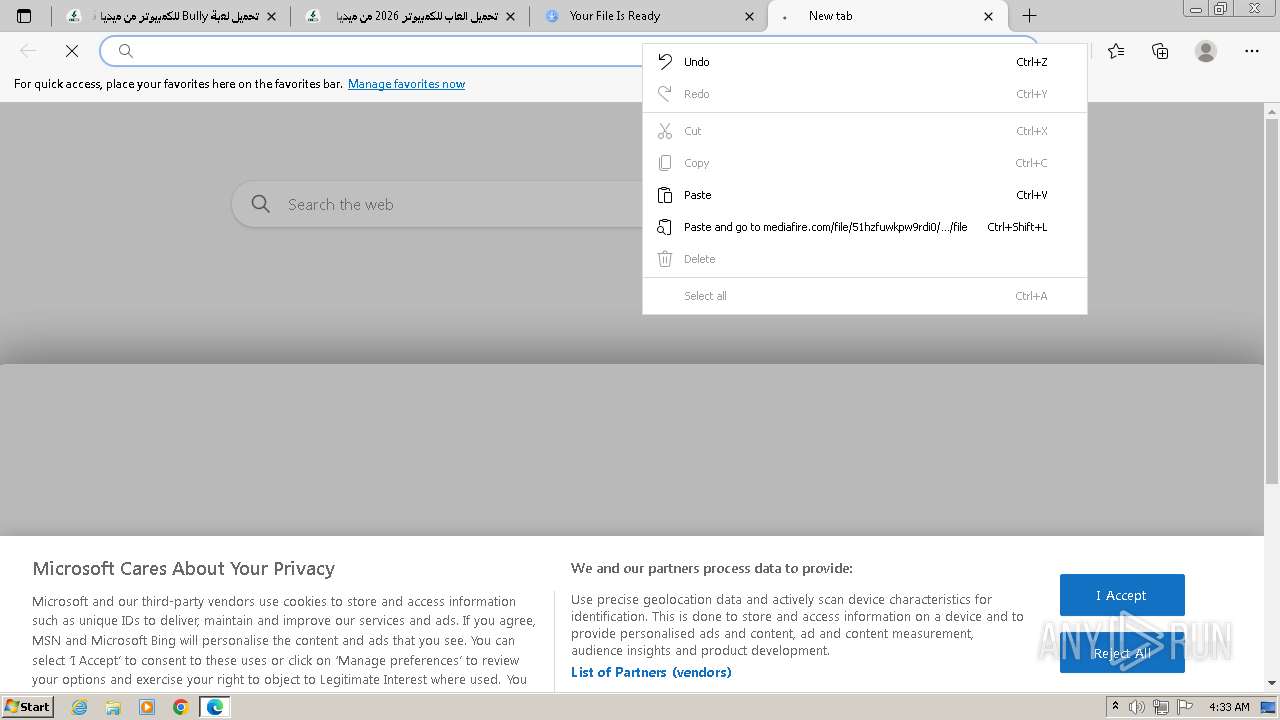Click the 4:33 AM clock
This screenshot has width=1280, height=720.
pos(1228,707)
